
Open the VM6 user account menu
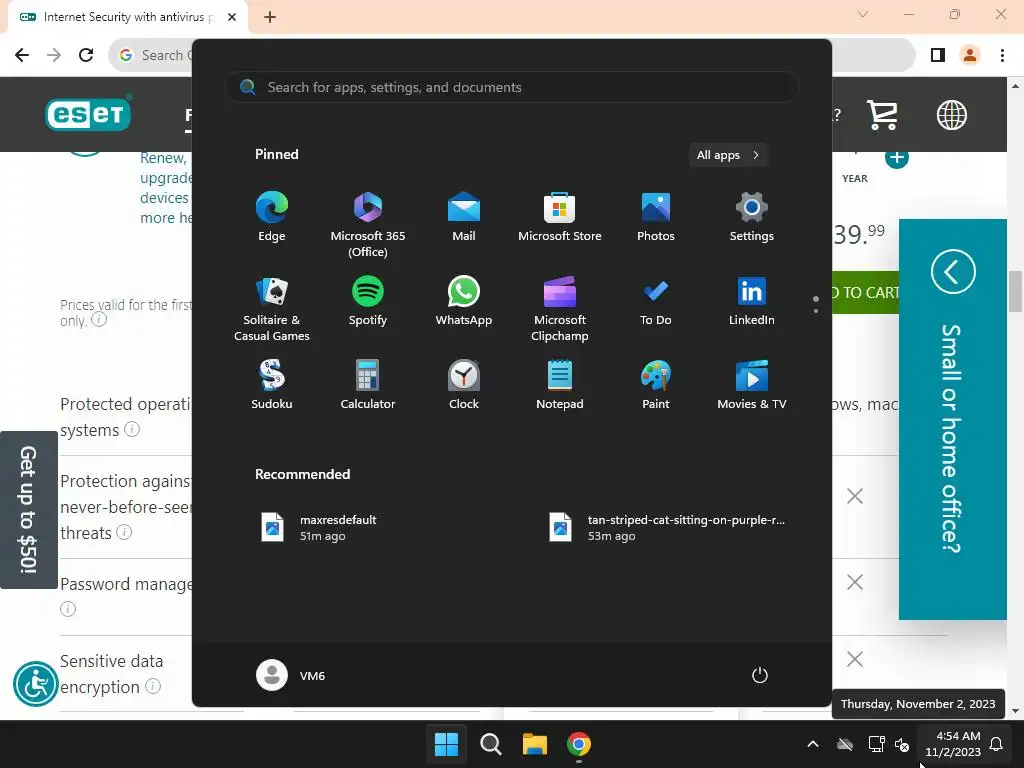point(291,675)
